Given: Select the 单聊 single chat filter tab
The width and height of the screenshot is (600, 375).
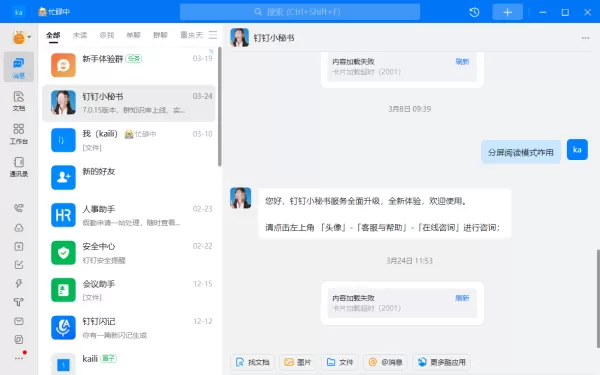Looking at the screenshot, I should click(134, 35).
